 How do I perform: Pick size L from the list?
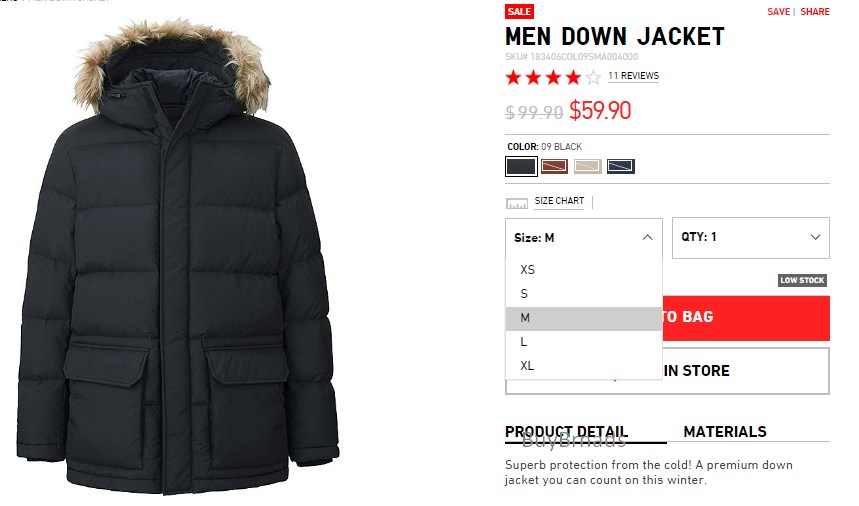click(x=583, y=342)
